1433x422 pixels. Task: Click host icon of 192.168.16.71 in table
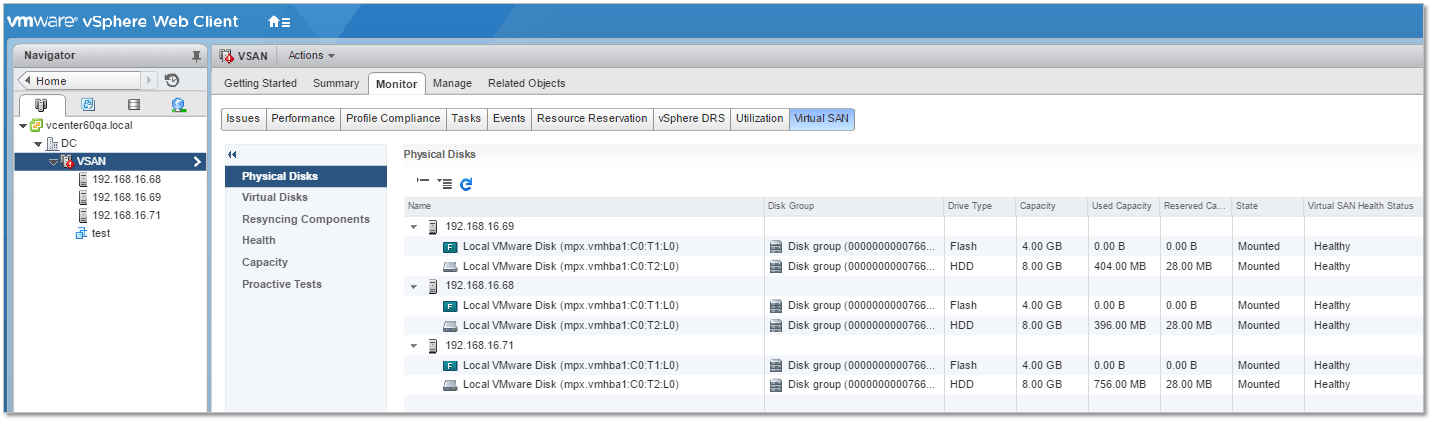tap(433, 345)
